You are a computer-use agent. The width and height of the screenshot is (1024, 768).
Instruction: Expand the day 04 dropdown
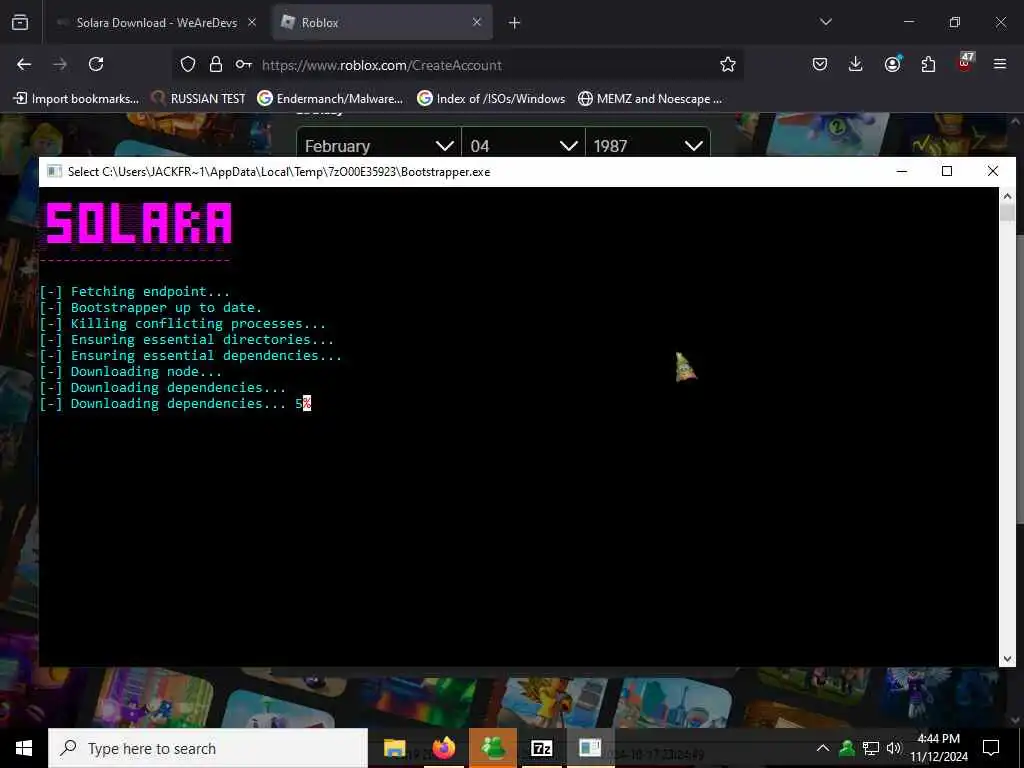(x=523, y=145)
